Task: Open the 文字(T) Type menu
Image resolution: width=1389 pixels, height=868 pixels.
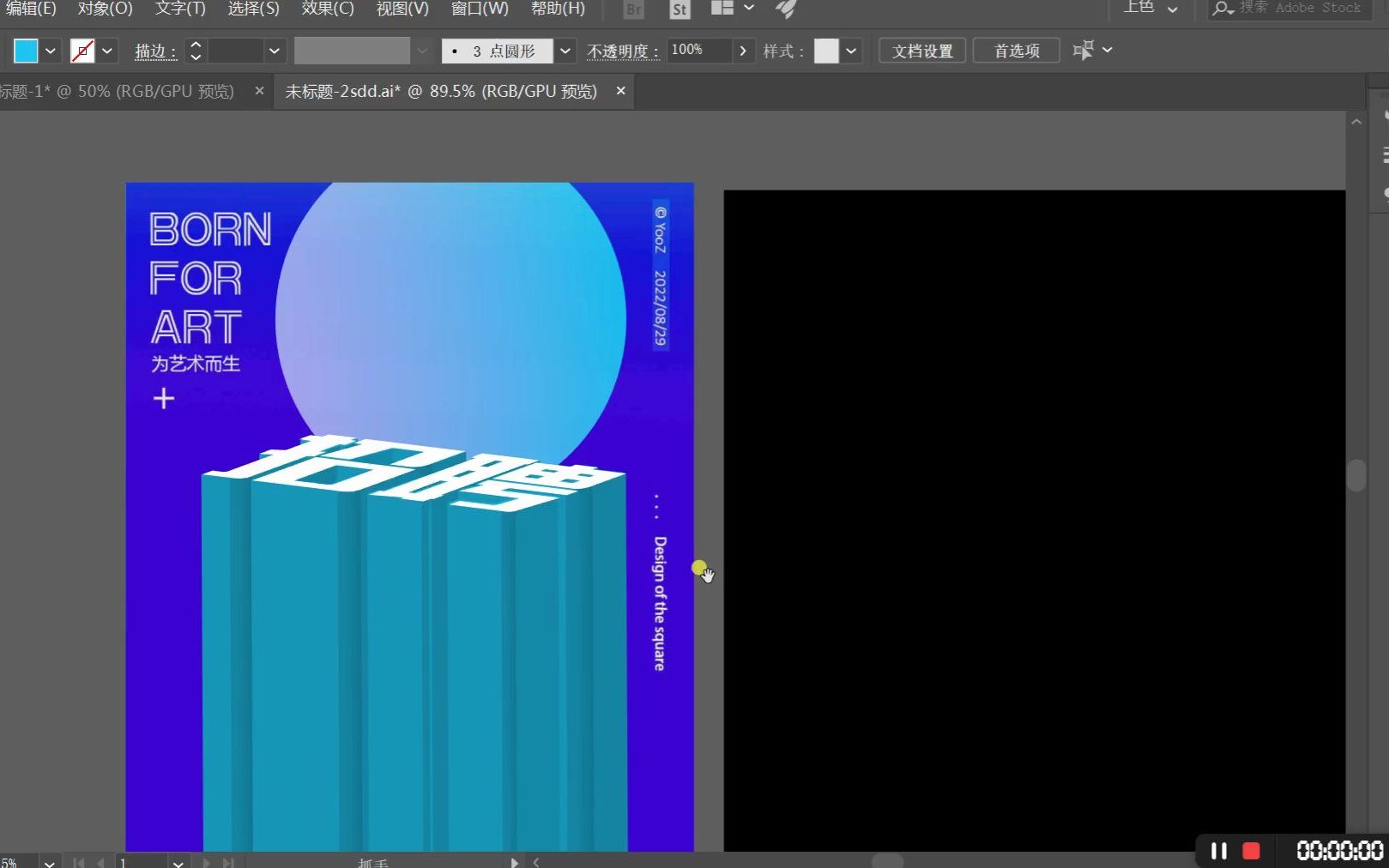Action: [180, 9]
